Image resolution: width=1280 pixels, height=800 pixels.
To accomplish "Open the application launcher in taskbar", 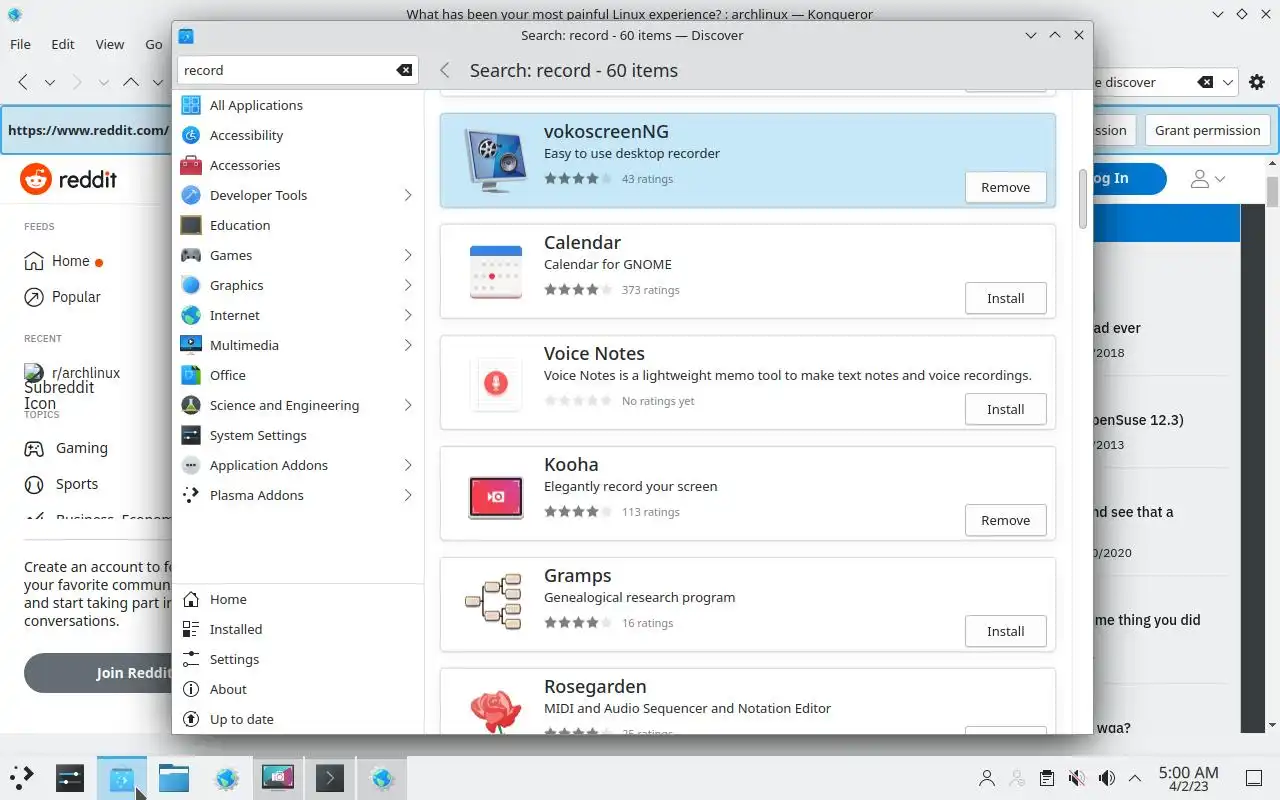I will [x=22, y=777].
